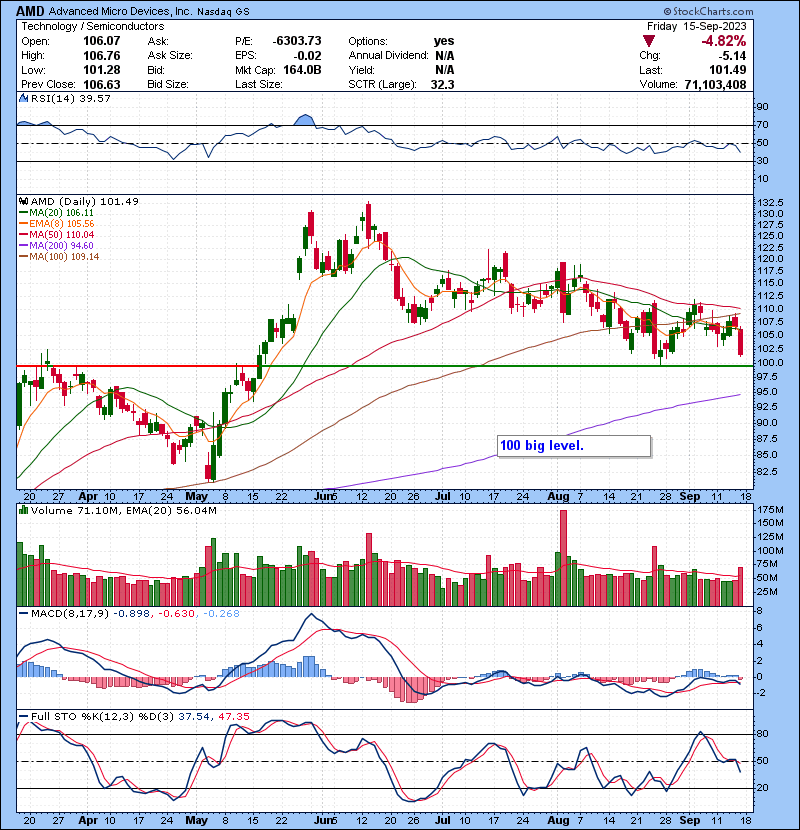Click the RSI(14) 39.57 panel label
Image resolution: width=800 pixels, height=830 pixels.
pyautogui.click(x=70, y=98)
